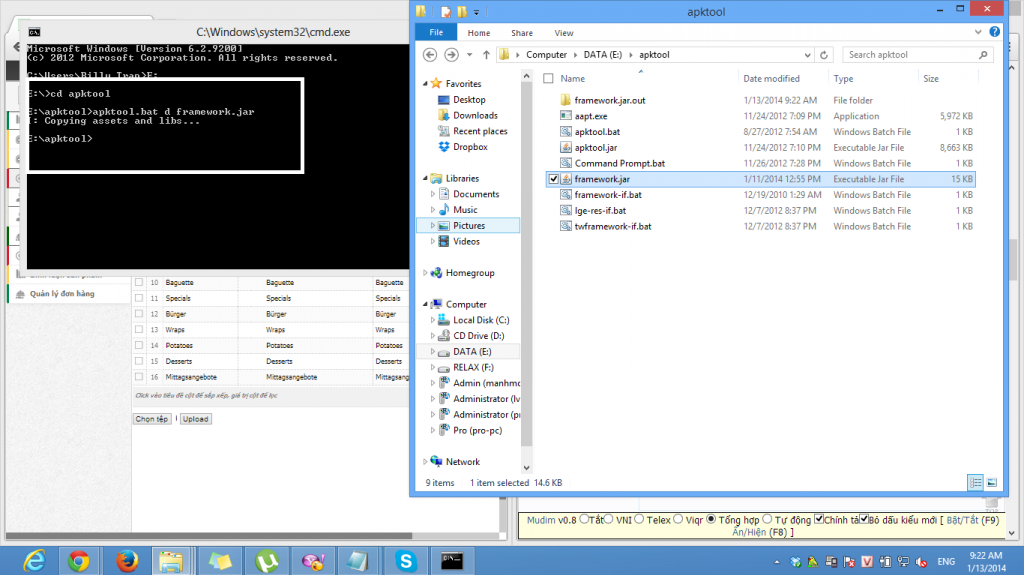Launch Firefox from taskbar
The height and width of the screenshot is (575, 1024).
[127, 561]
